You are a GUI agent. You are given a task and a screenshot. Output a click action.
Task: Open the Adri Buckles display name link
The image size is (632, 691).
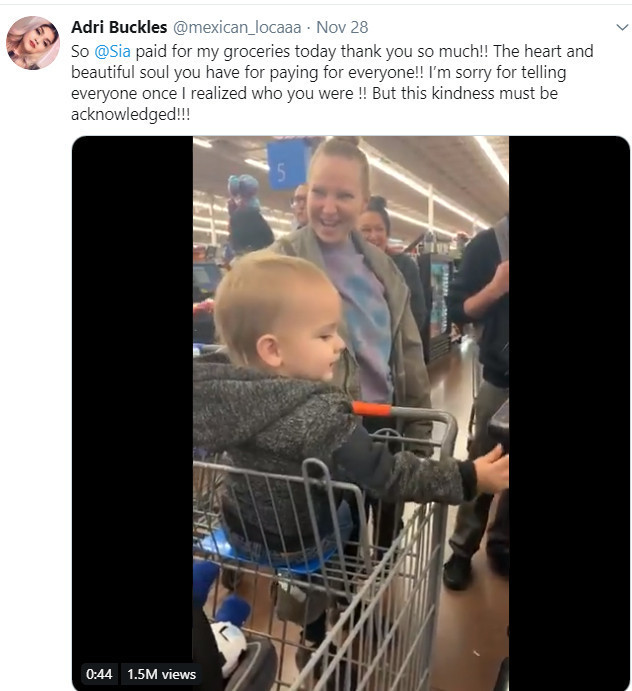pyautogui.click(x=119, y=27)
